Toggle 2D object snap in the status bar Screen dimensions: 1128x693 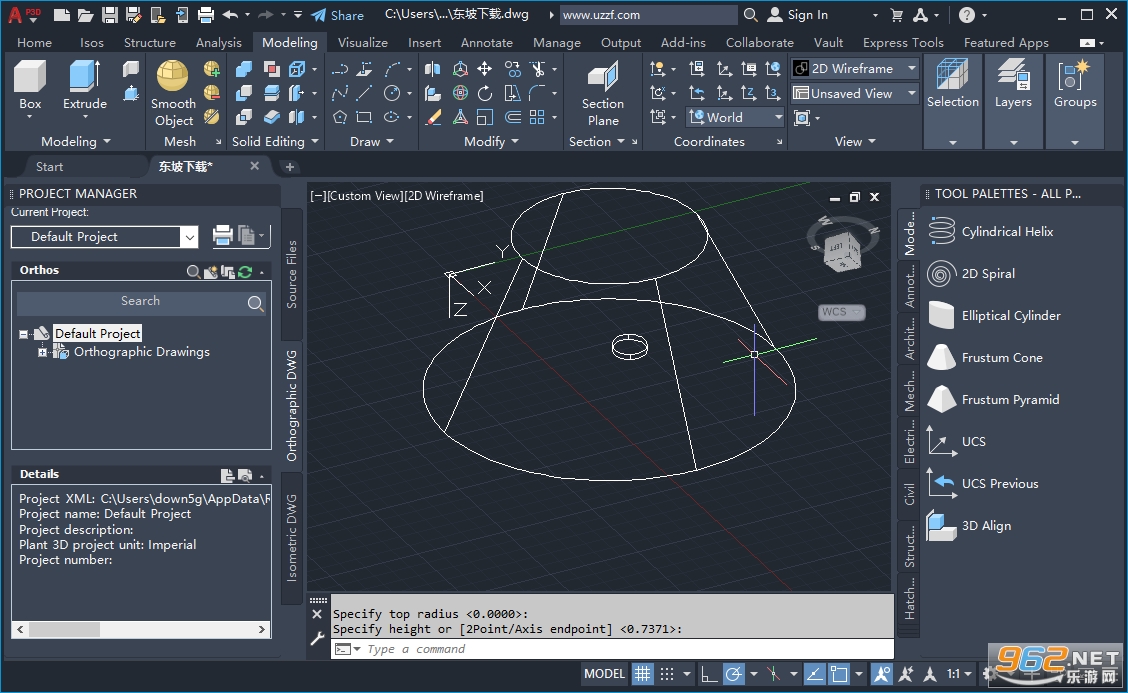point(839,674)
